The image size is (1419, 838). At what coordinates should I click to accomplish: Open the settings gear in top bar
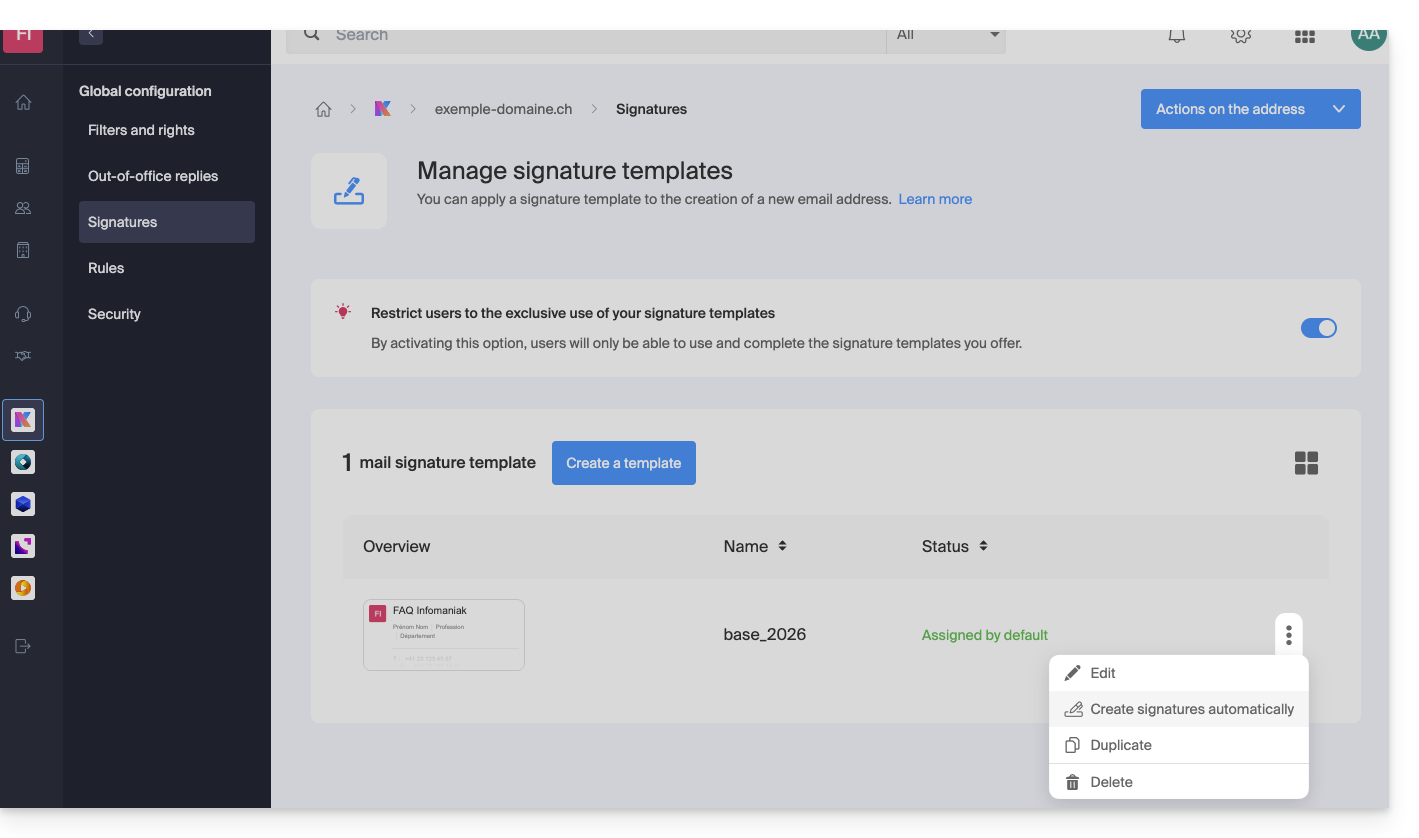pyautogui.click(x=1240, y=36)
